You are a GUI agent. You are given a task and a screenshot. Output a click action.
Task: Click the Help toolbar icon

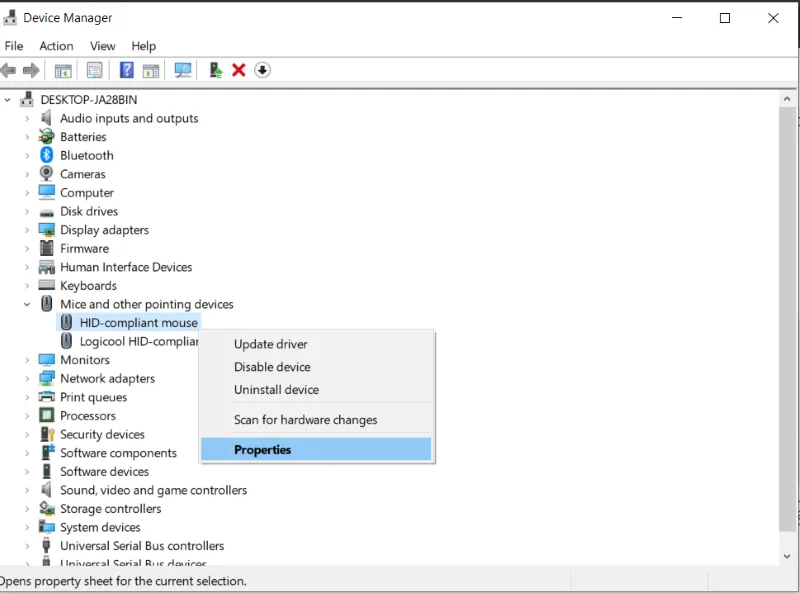(x=127, y=69)
